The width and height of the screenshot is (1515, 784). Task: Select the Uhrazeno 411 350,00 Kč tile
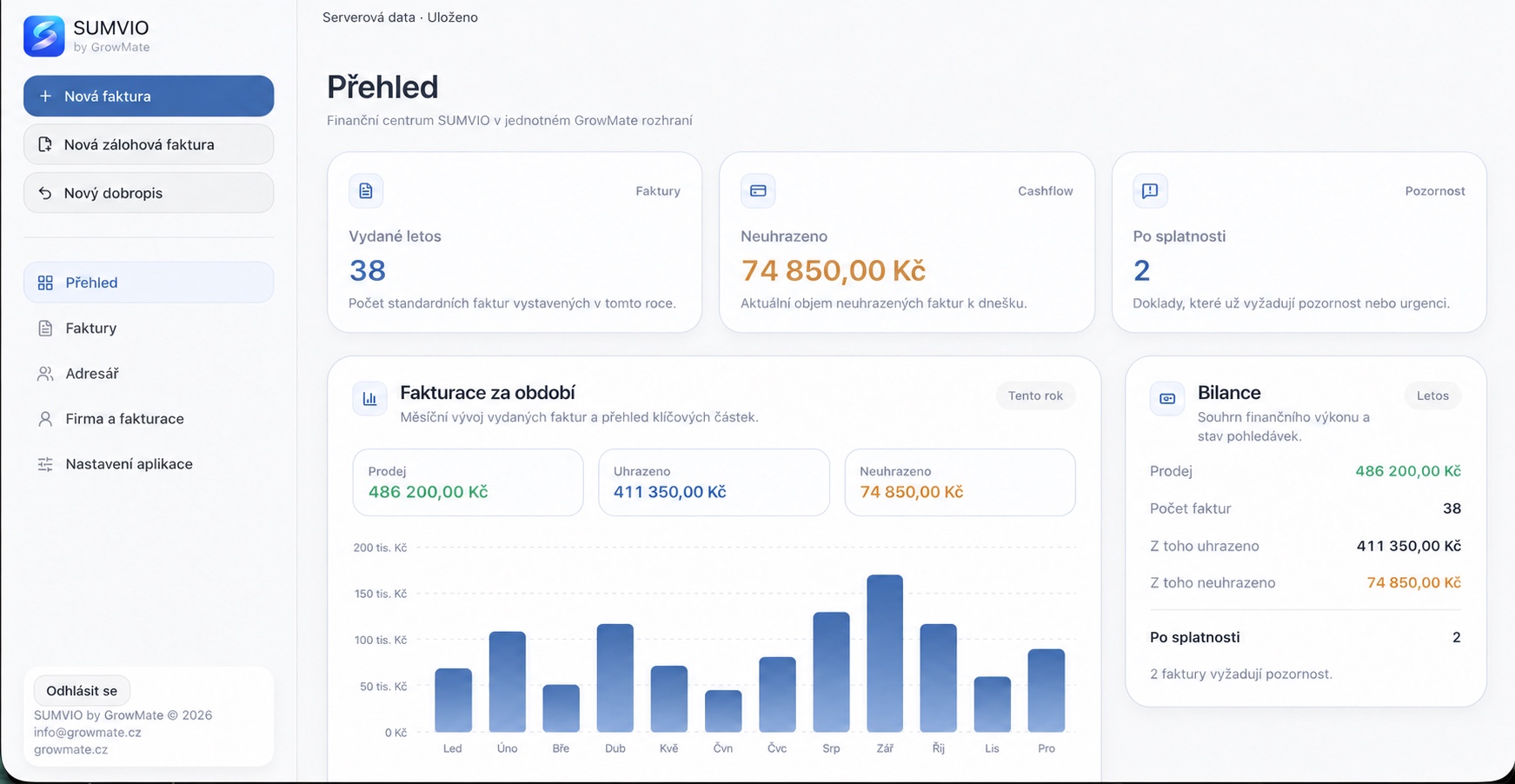pyautogui.click(x=714, y=482)
